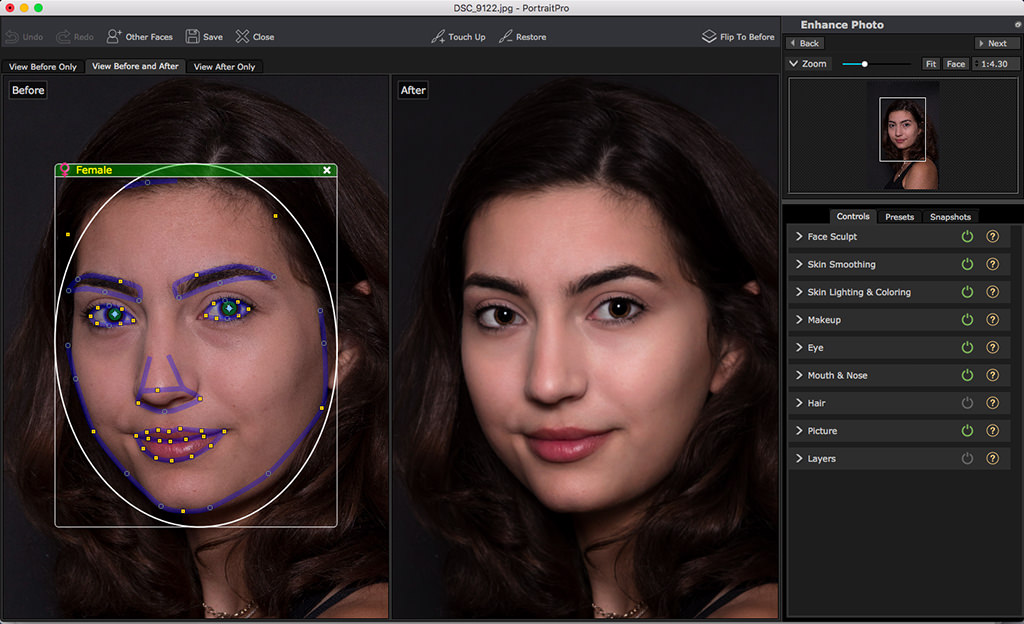Enable Layers power button
Screen dimensions: 1024x624
(967, 458)
